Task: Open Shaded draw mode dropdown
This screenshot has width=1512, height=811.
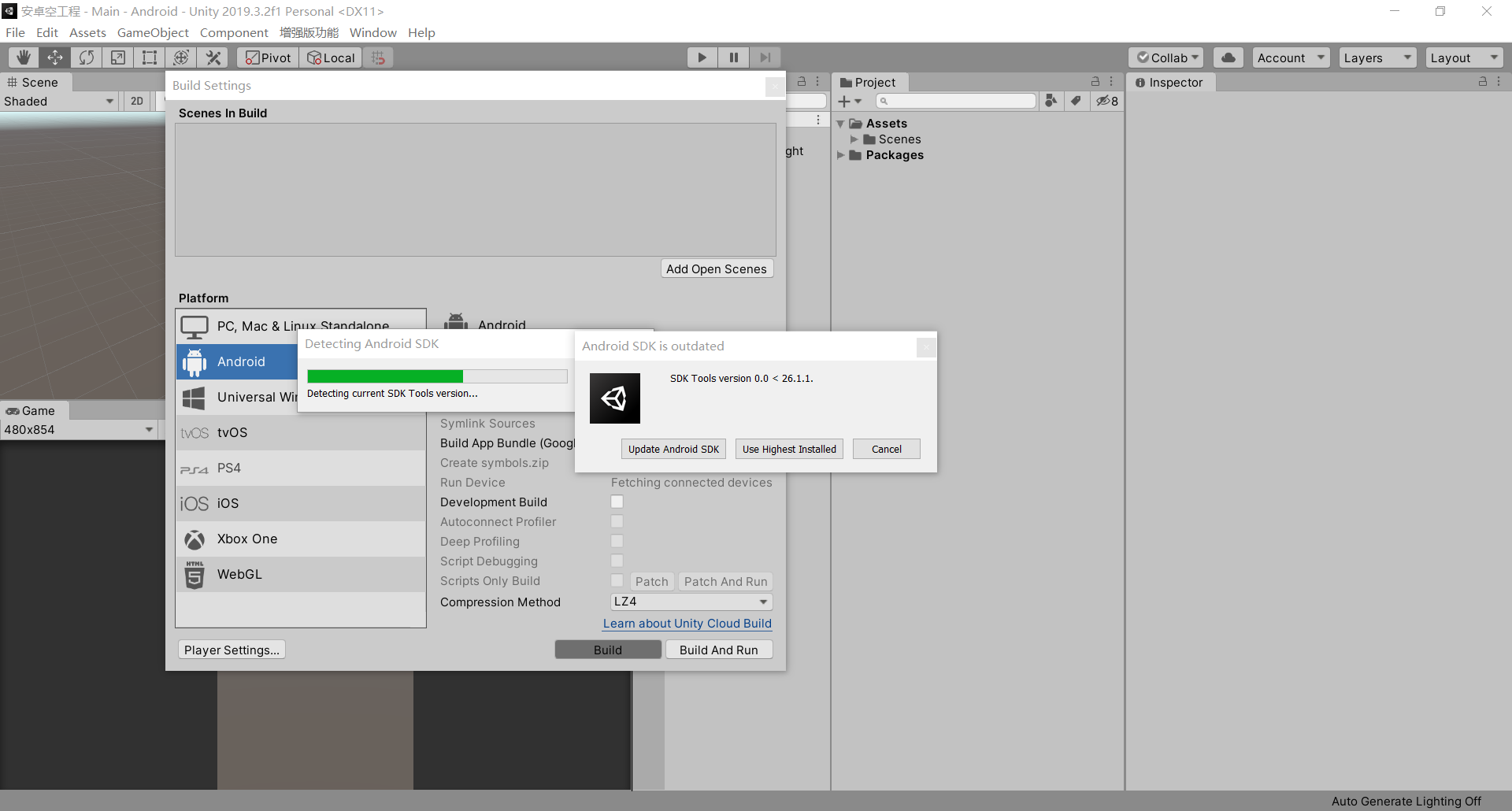Action: point(59,101)
